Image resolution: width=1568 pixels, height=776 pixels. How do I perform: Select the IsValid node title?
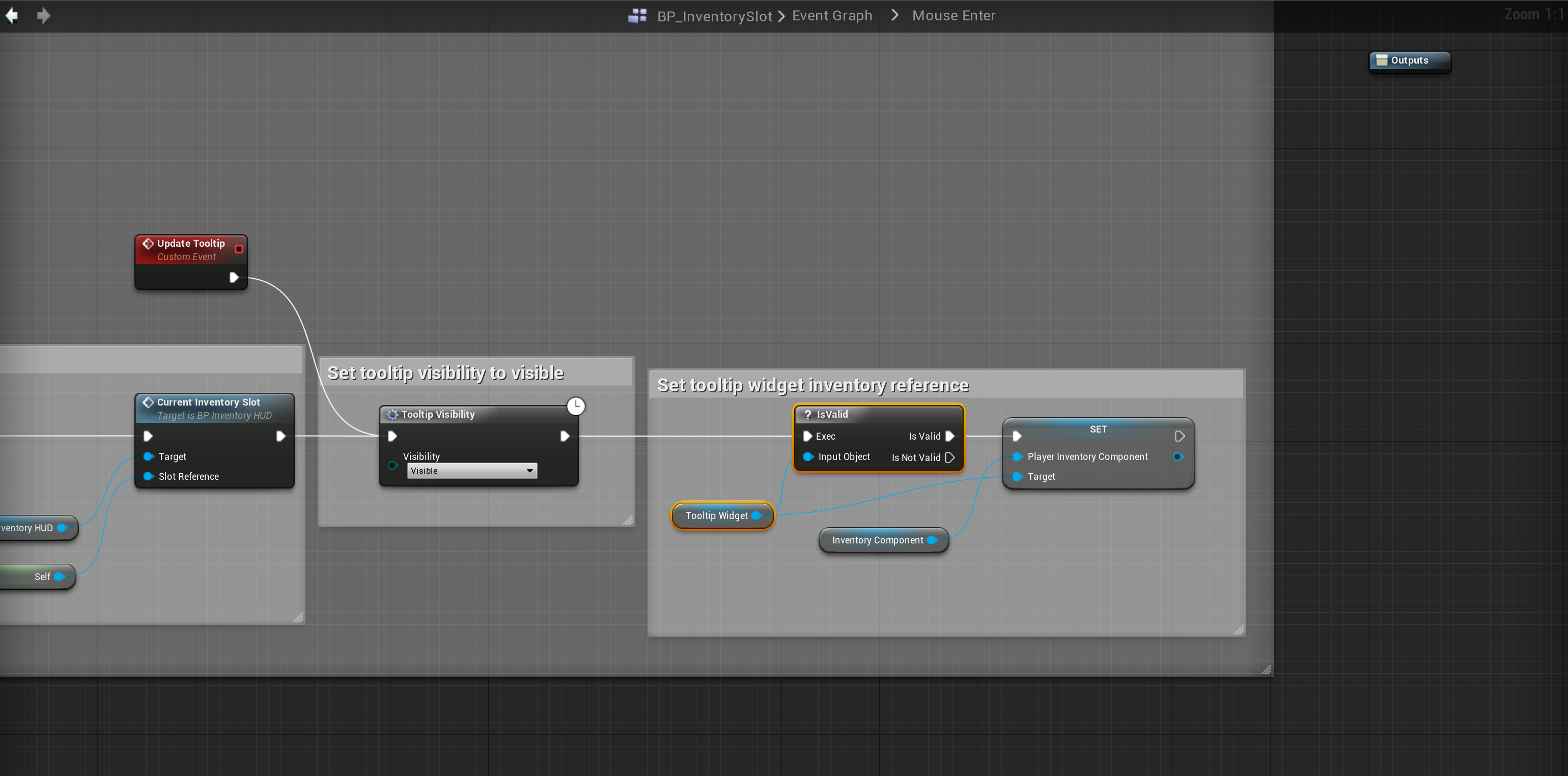tap(832, 415)
